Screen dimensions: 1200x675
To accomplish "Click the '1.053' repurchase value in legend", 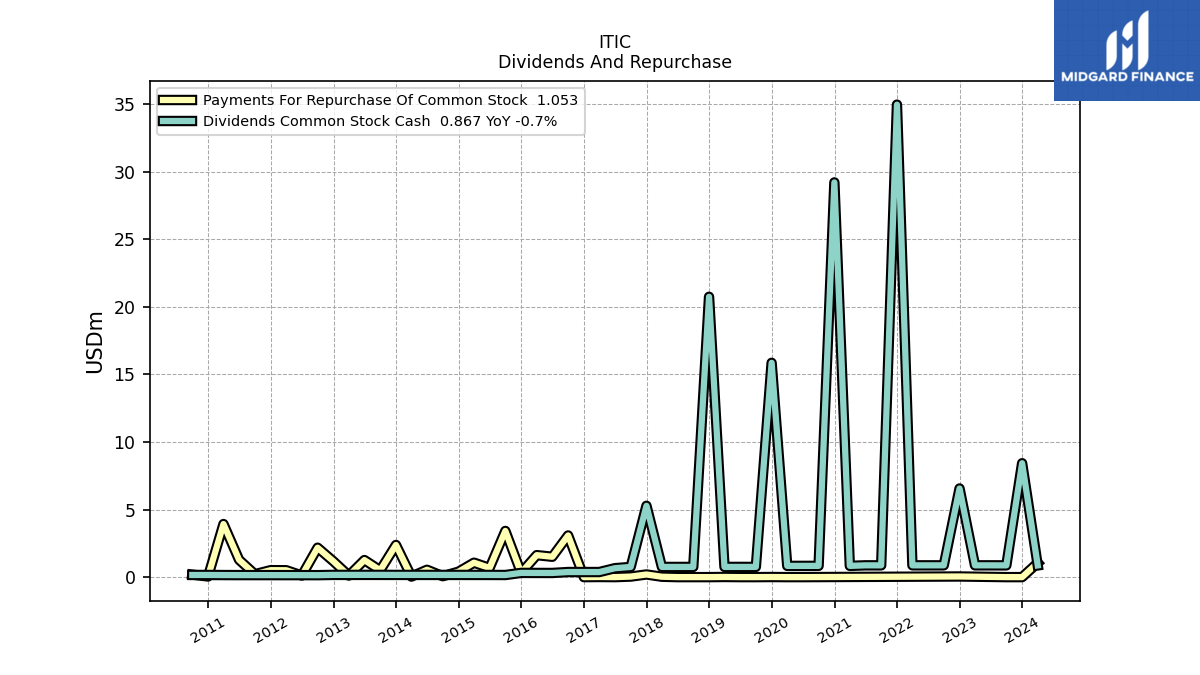I will [558, 100].
